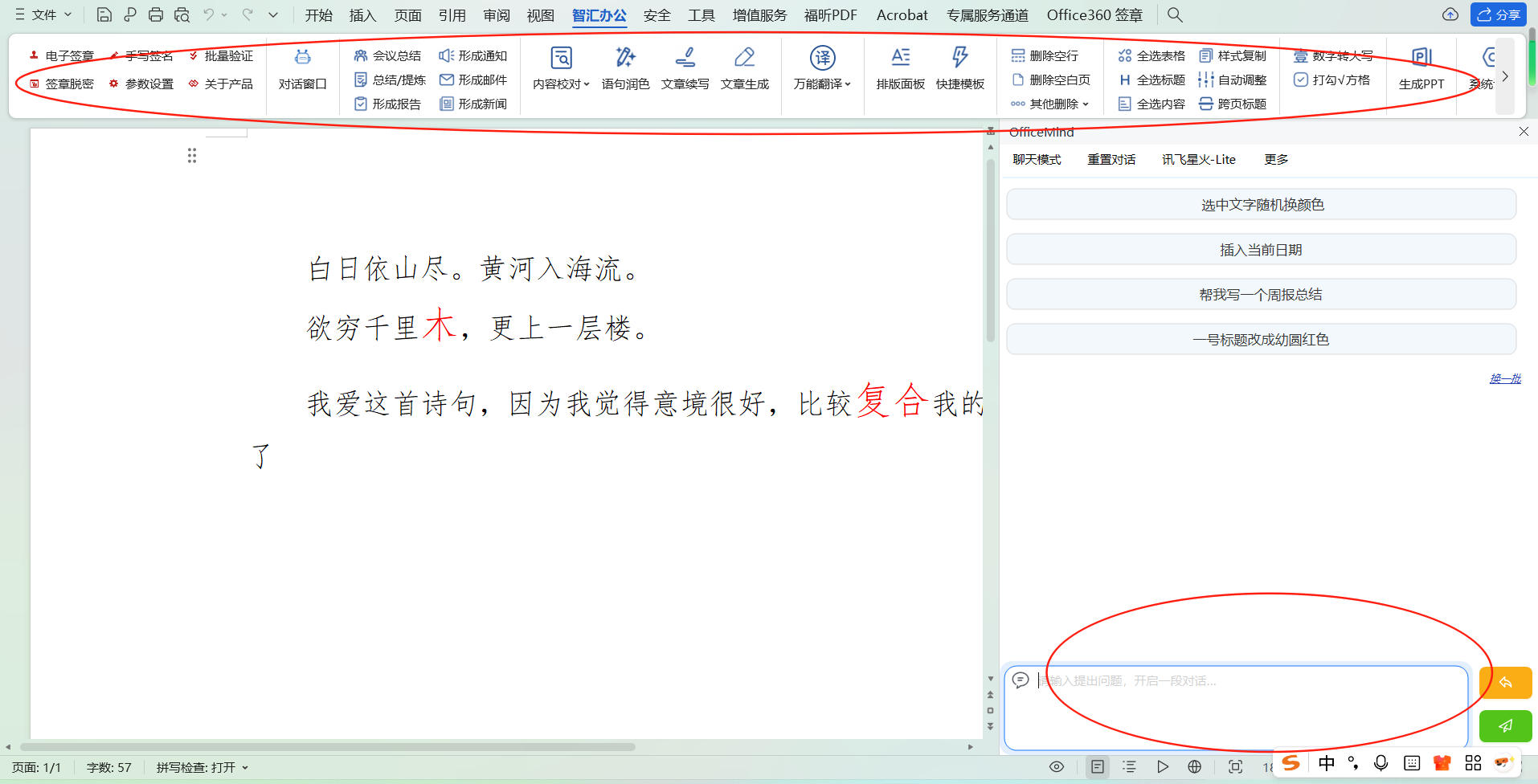Click the OfficeMind chat input box
Image resolution: width=1538 pixels, height=784 pixels.
(x=1237, y=707)
